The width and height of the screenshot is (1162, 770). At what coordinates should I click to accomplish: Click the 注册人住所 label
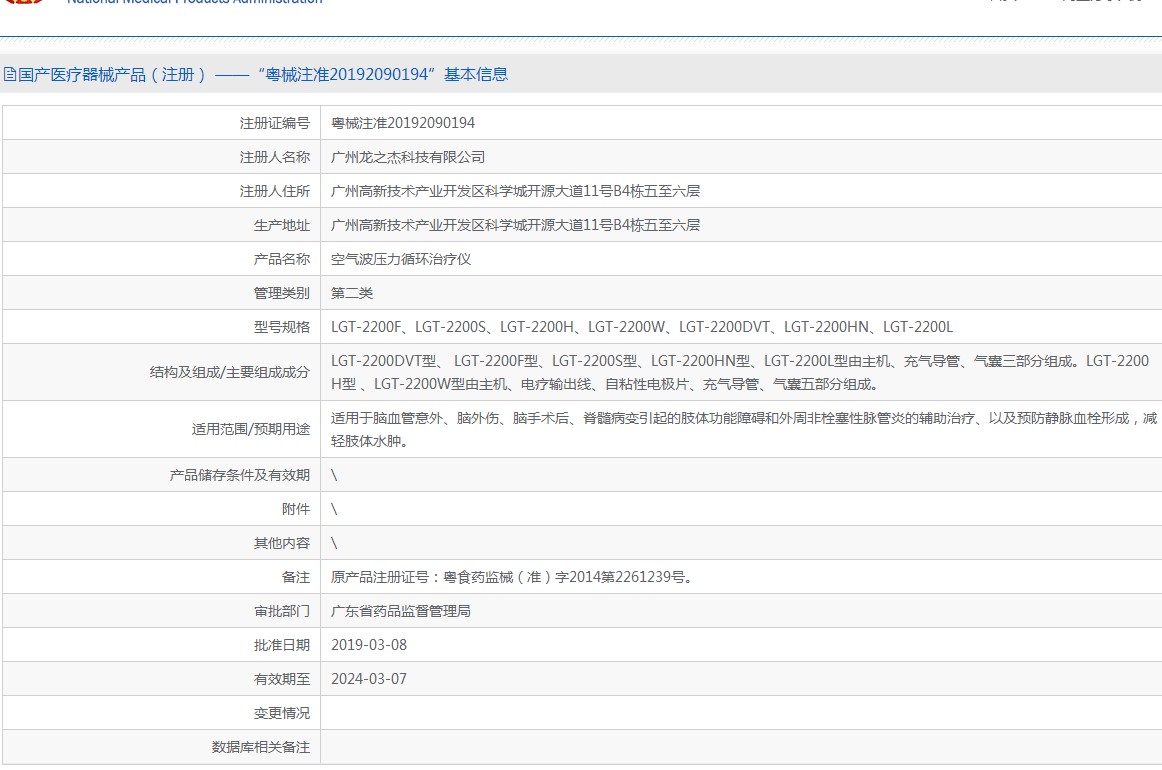[x=274, y=191]
